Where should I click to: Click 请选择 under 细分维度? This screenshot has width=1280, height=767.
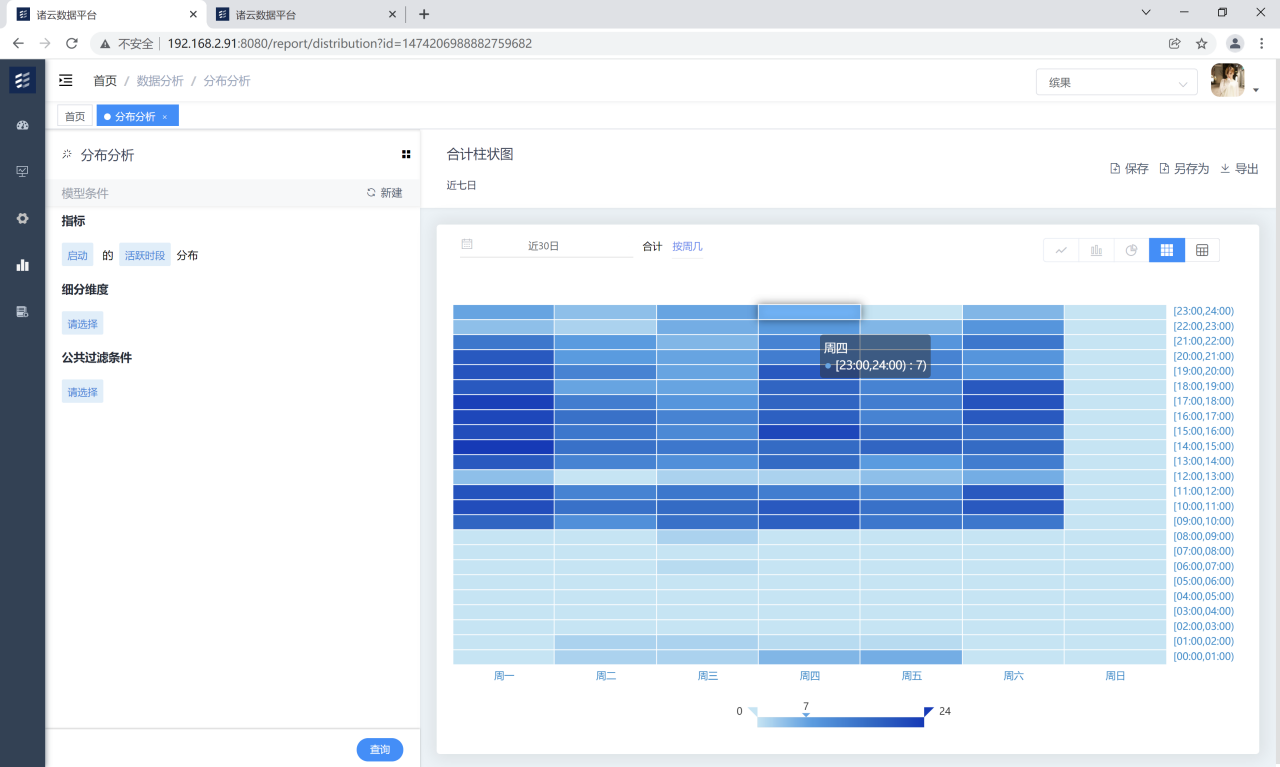(x=83, y=323)
